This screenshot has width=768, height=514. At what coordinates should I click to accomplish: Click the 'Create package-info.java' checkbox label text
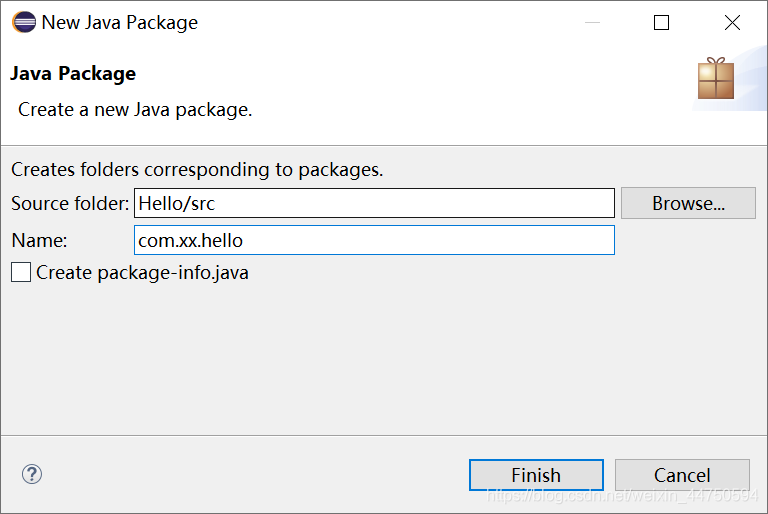[x=143, y=272]
